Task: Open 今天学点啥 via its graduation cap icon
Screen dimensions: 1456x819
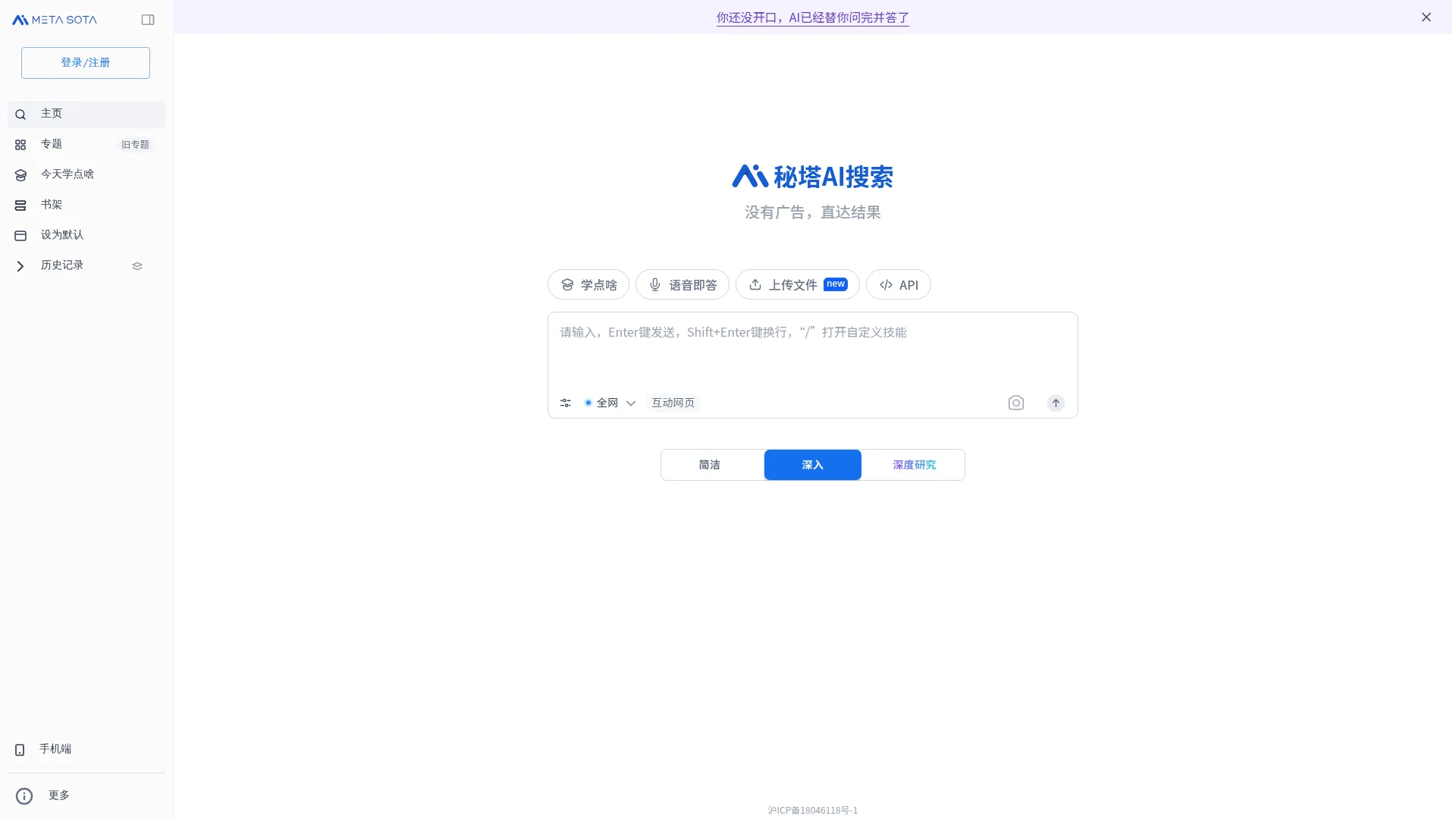Action: (x=20, y=174)
